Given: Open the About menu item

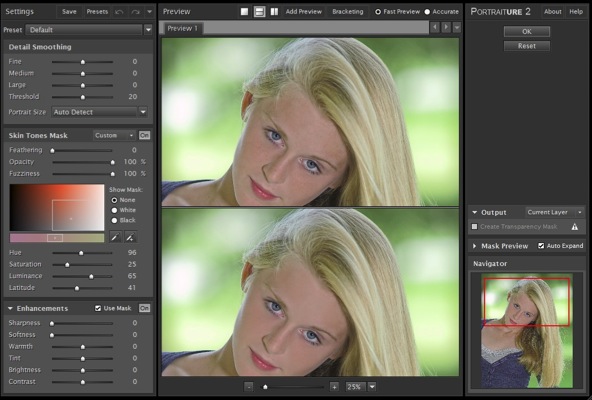Looking at the screenshot, I should point(552,12).
